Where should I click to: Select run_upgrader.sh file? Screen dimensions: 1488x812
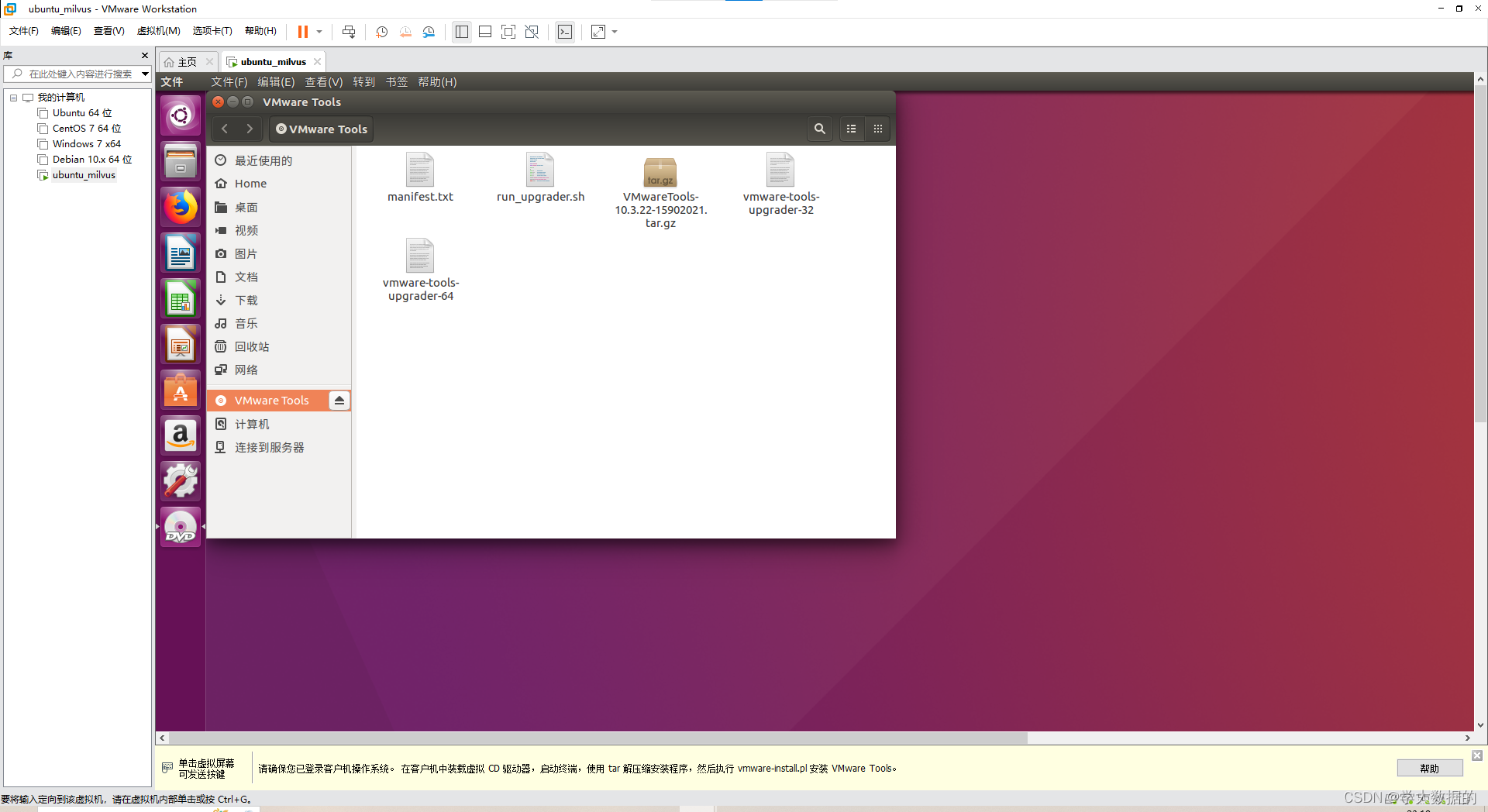pos(541,177)
